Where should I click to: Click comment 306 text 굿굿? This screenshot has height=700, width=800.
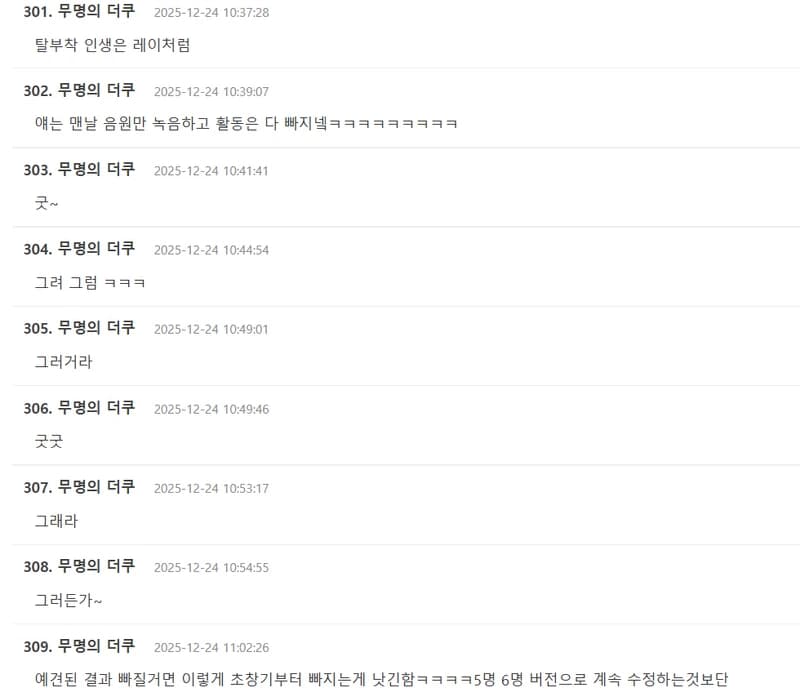tap(48, 441)
